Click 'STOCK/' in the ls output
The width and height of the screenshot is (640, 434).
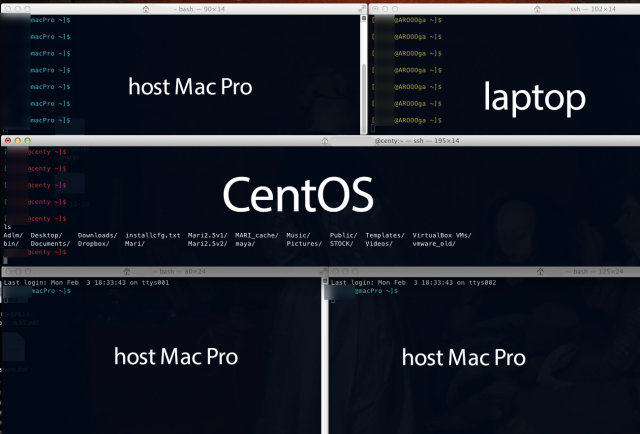341,244
